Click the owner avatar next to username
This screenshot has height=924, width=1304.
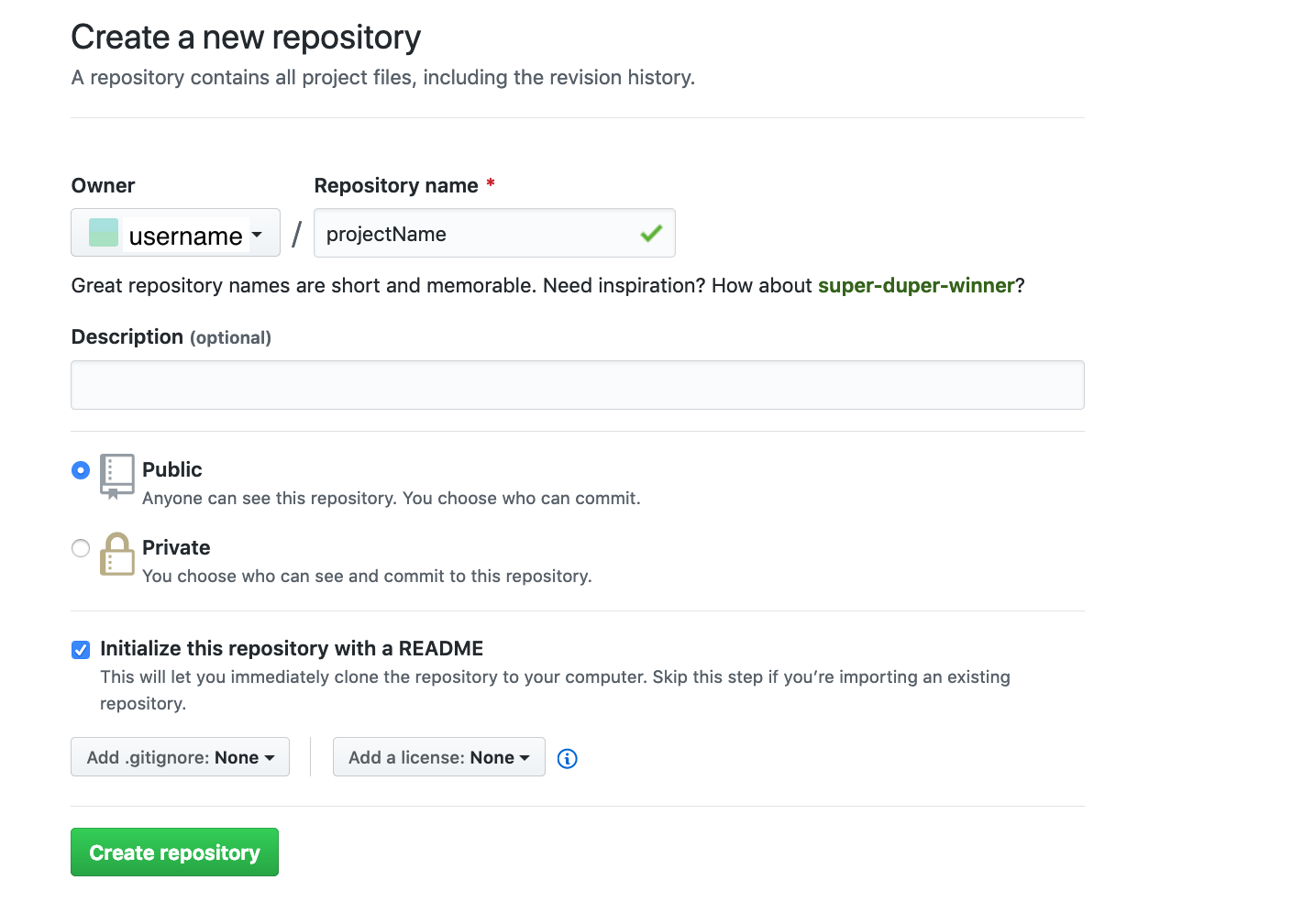(x=104, y=233)
